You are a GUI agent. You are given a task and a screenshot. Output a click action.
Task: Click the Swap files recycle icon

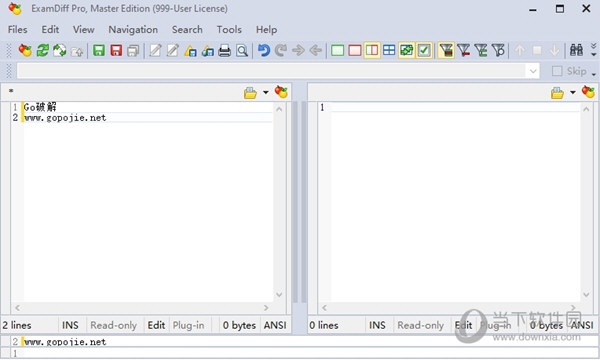pyautogui.click(x=60, y=50)
